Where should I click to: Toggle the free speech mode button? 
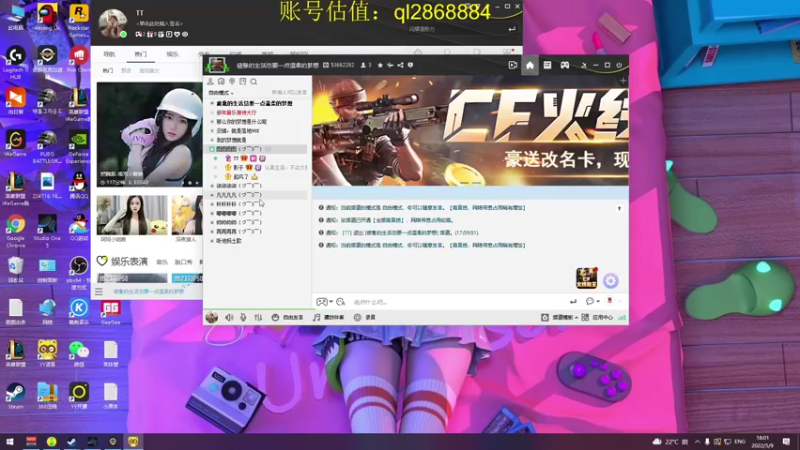coord(287,317)
